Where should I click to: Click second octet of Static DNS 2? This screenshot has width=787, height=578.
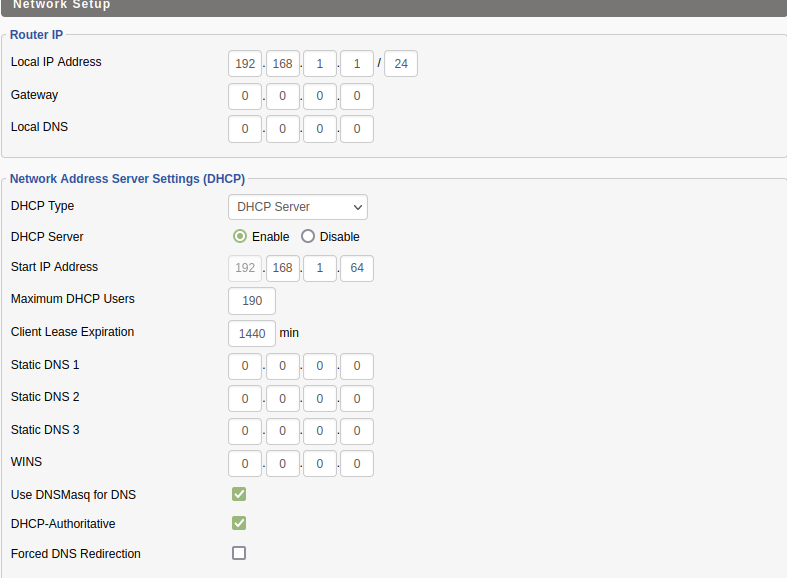pos(283,399)
